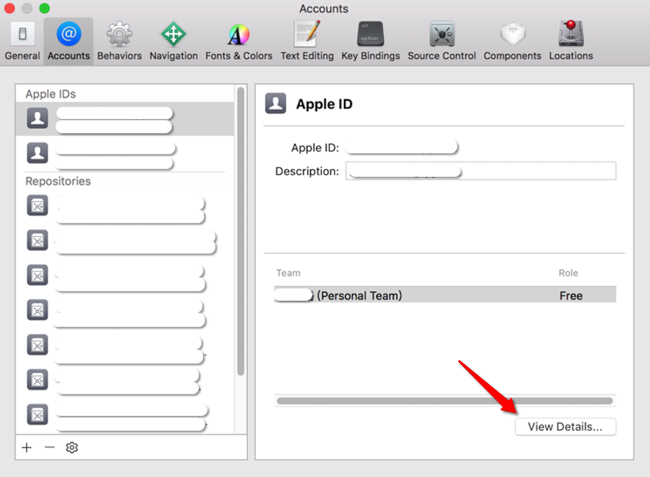Open the Locations preferences
Viewport: 650px width, 477px height.
click(571, 41)
